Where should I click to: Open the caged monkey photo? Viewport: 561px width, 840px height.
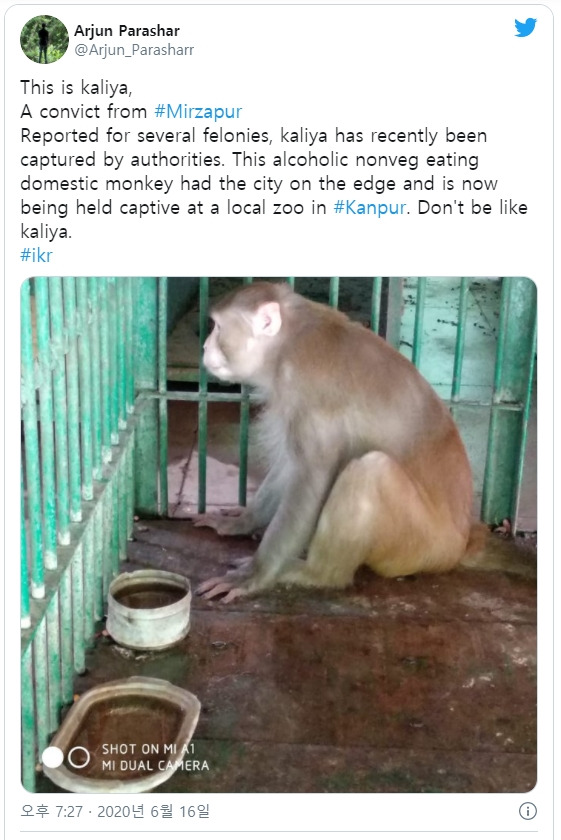(x=279, y=535)
